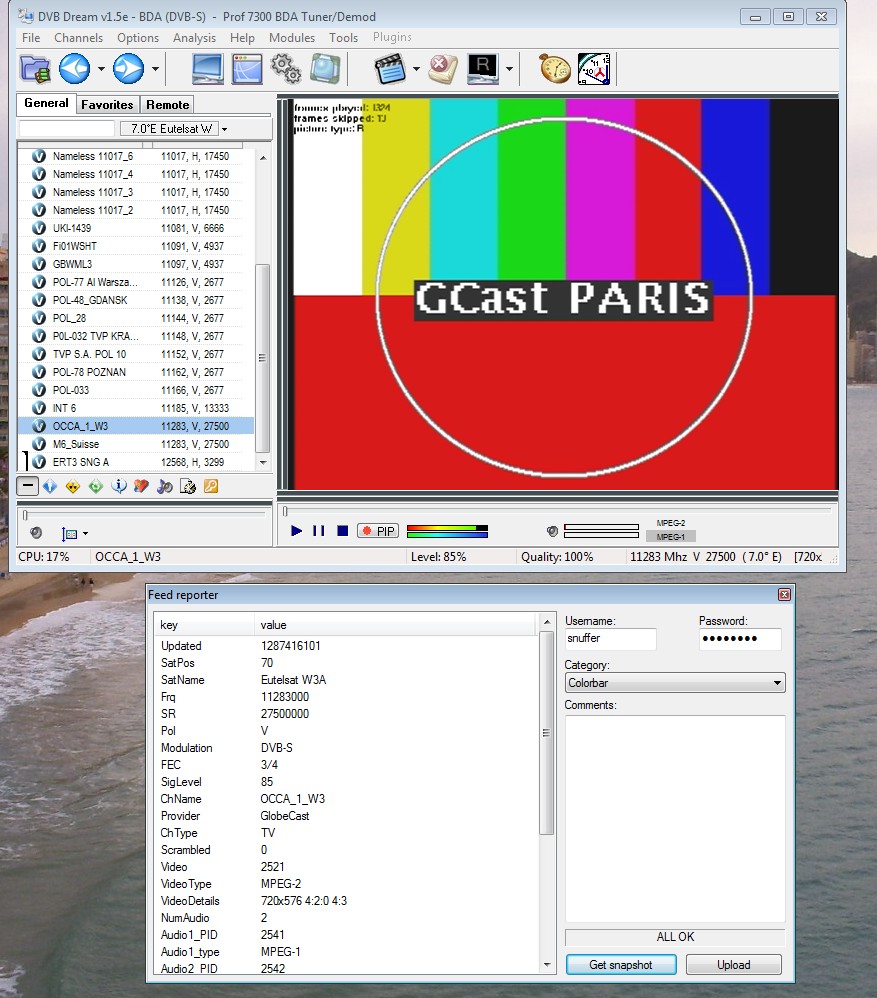
Task: Open the list view icon dropdown arrow
Action: (x=85, y=533)
